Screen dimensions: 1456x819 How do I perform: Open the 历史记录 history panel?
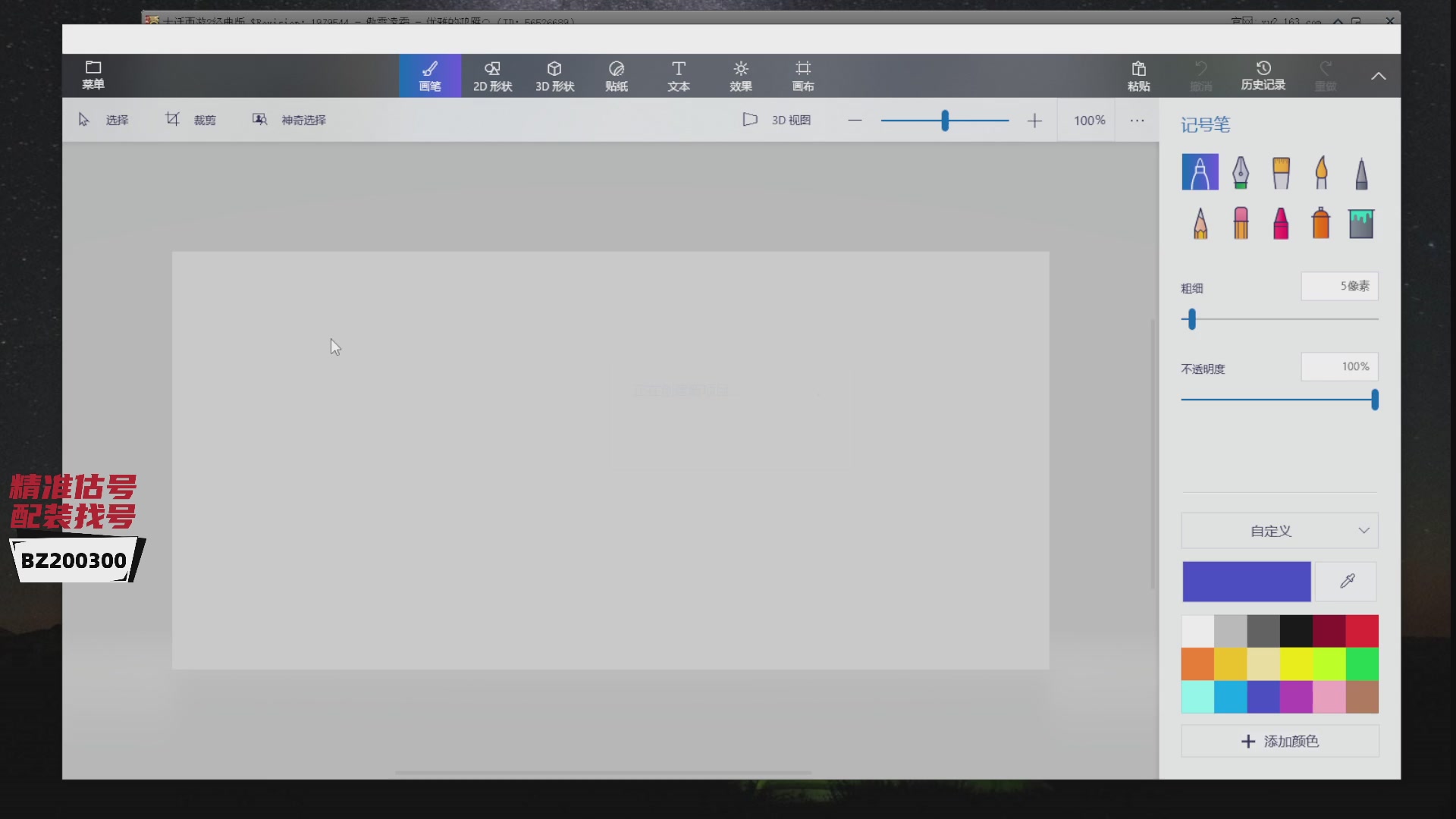[x=1263, y=76]
